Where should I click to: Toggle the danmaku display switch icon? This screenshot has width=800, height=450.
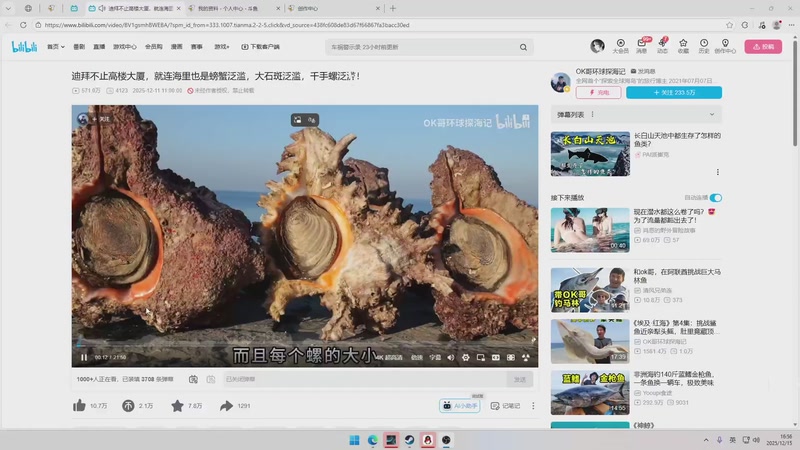pyautogui.click(x=193, y=379)
